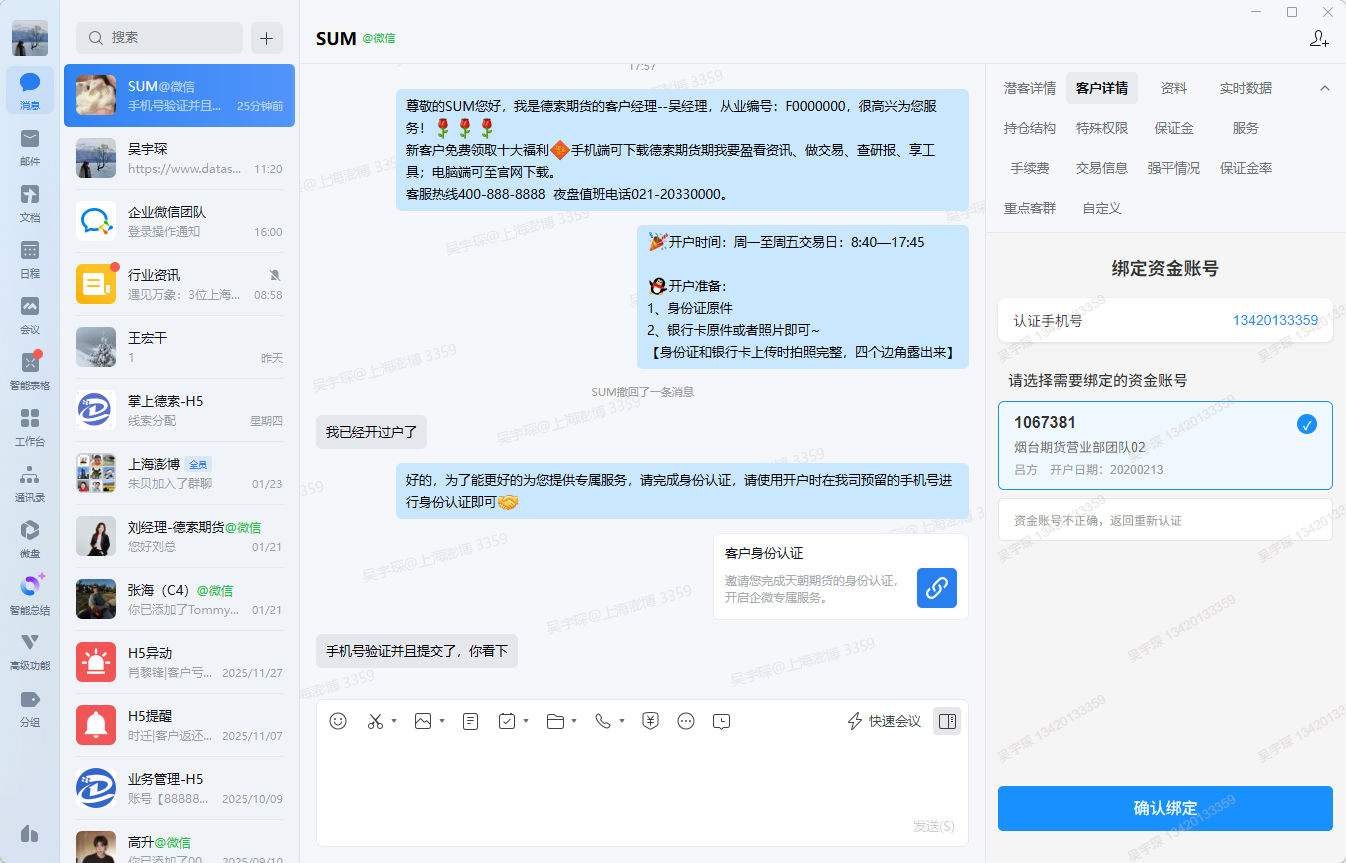
Task: Click the add member icon in chat header
Action: 1319,38
